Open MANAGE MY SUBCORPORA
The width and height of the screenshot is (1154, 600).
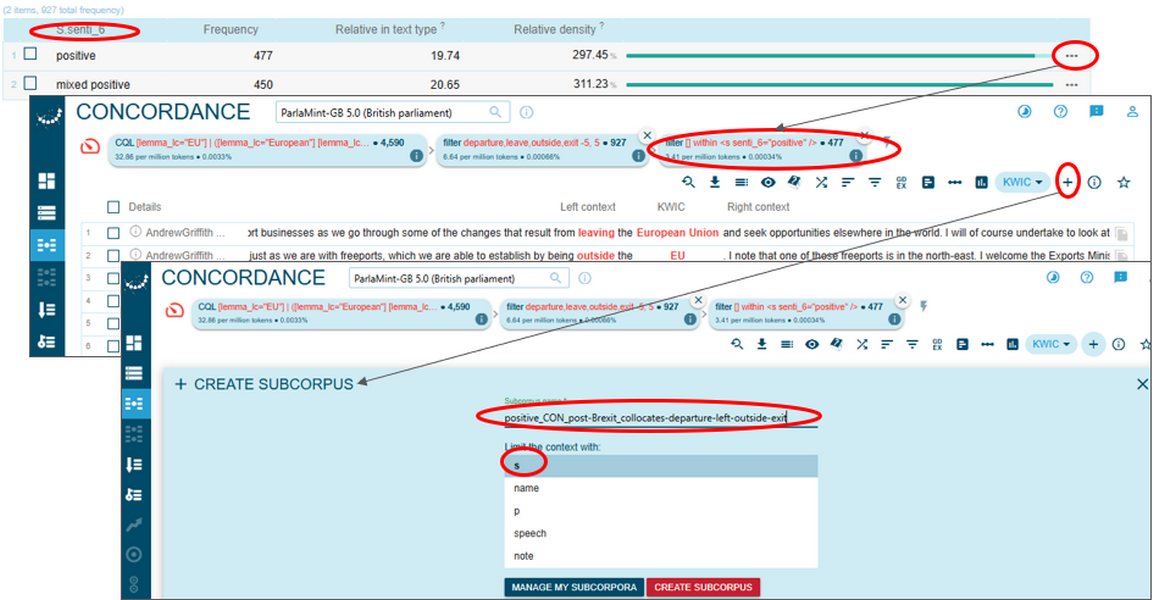pos(573,587)
